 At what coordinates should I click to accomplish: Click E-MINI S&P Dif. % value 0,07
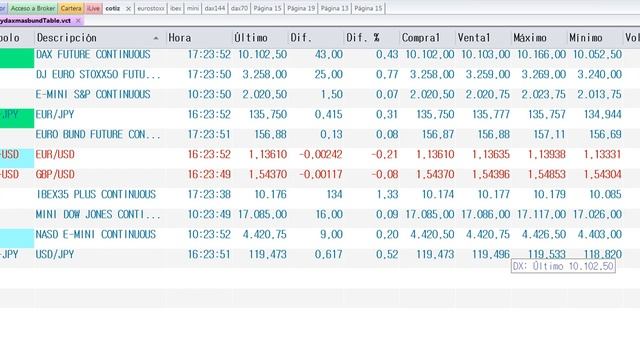pos(387,94)
